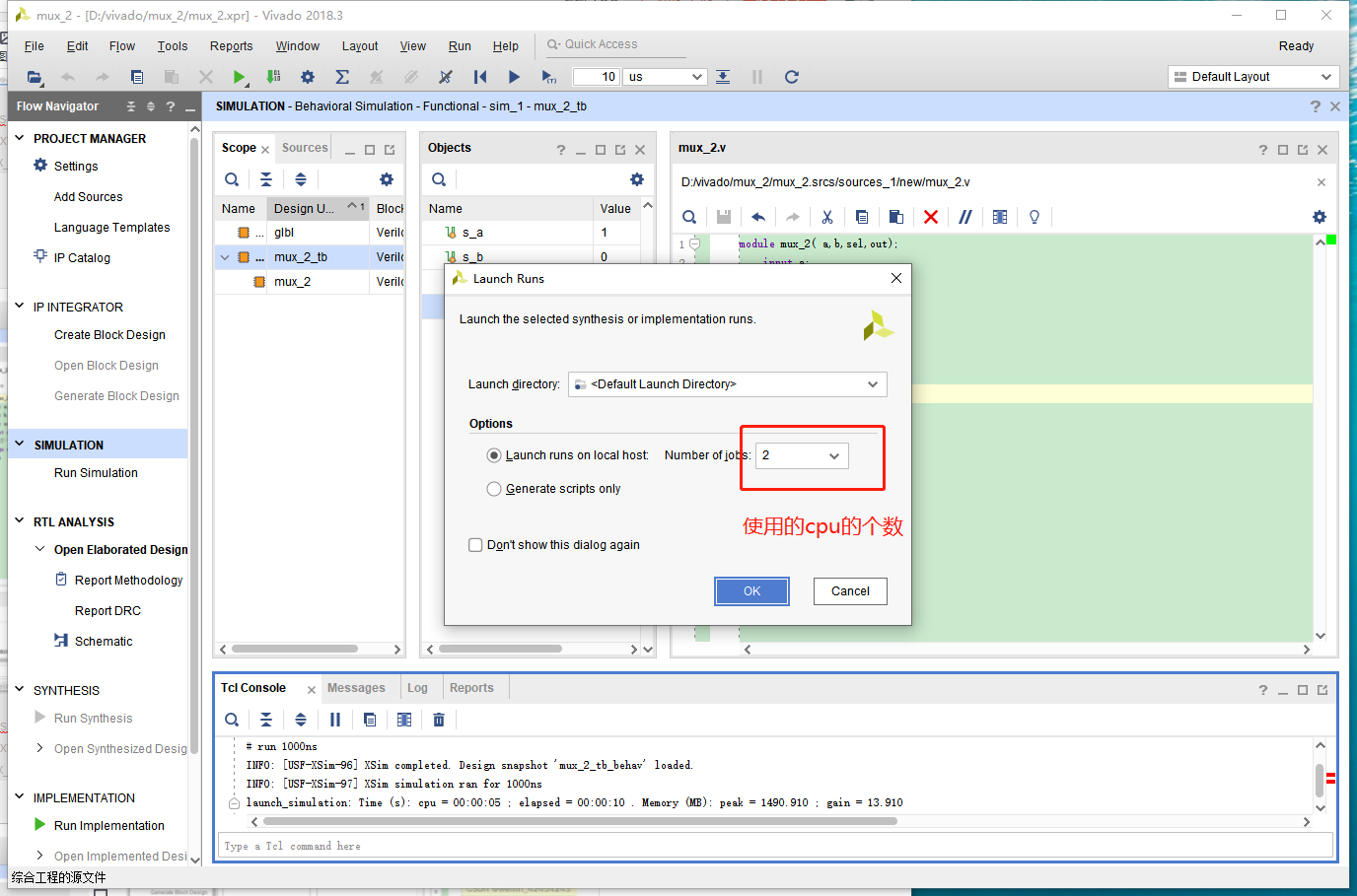Click the Step simulation toolbar icon

pyautogui.click(x=723, y=77)
